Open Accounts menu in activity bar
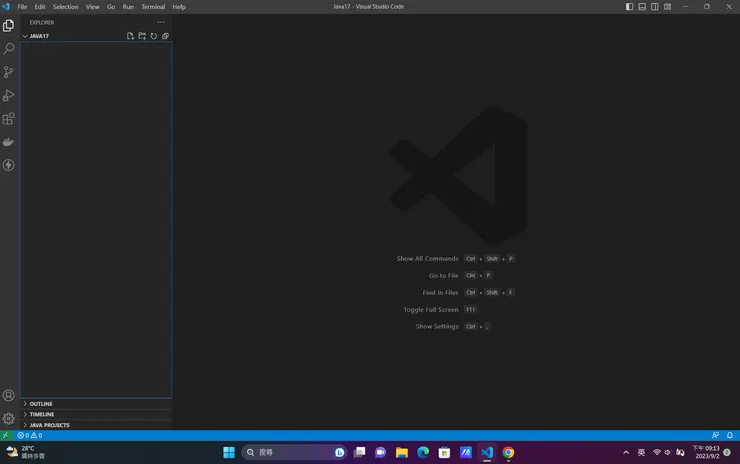Image resolution: width=740 pixels, height=464 pixels. click(x=8, y=396)
